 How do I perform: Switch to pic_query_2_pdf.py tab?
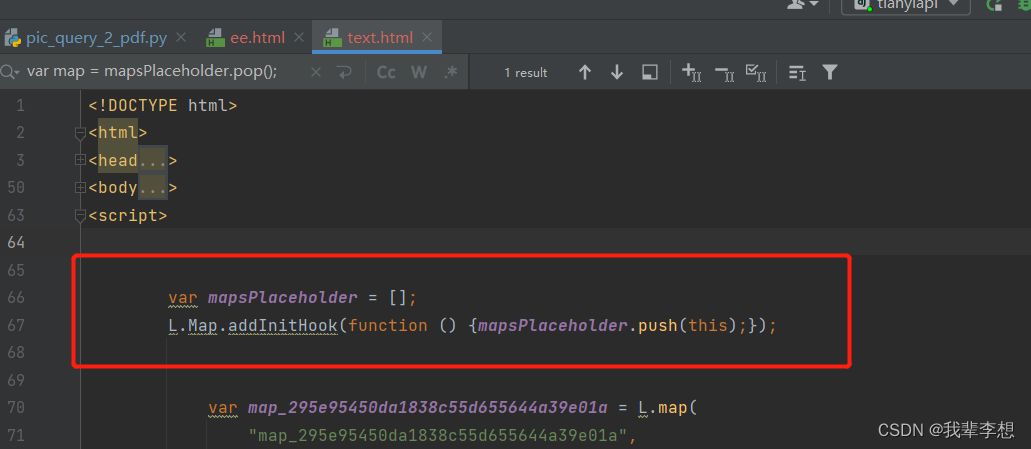[x=96, y=38]
